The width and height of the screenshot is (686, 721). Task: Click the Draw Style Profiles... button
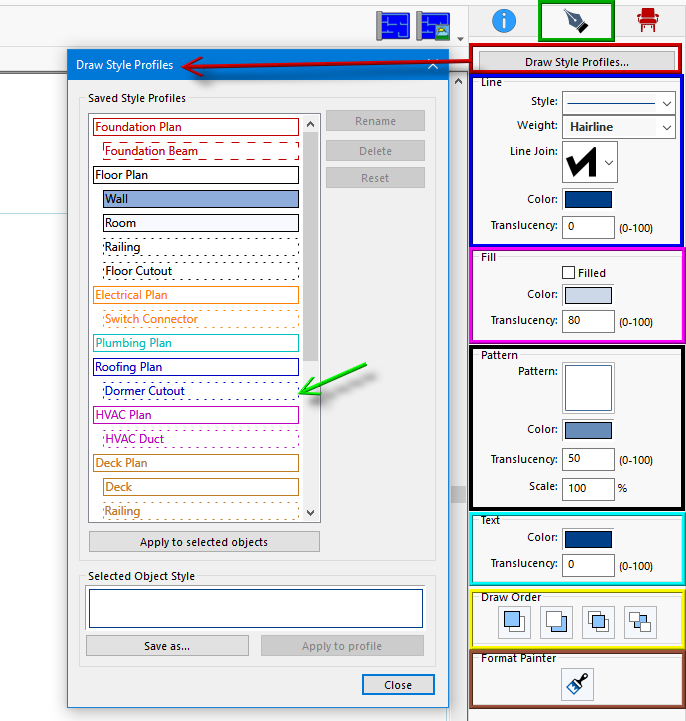click(x=577, y=62)
